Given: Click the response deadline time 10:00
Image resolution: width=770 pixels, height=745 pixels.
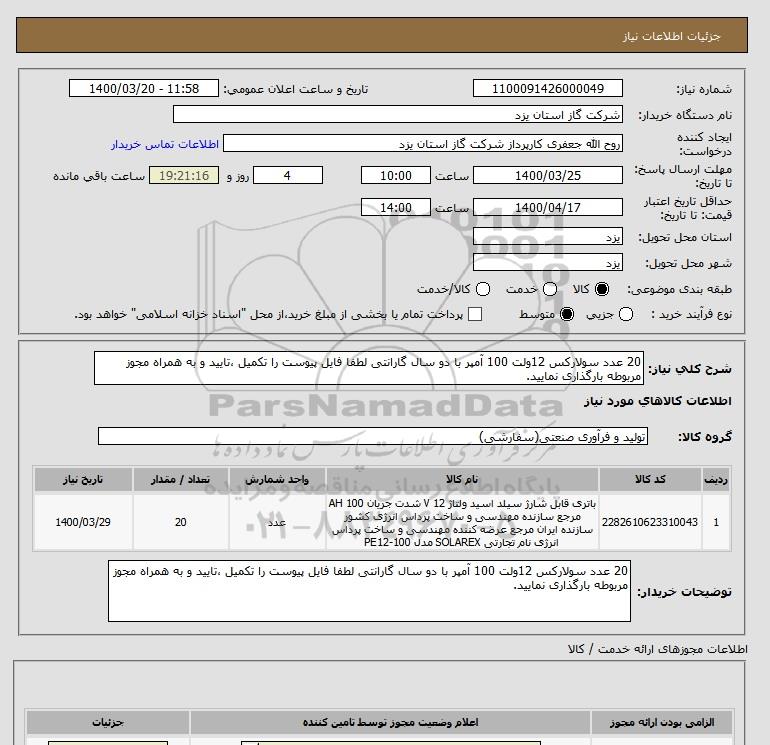Looking at the screenshot, I should point(396,175).
